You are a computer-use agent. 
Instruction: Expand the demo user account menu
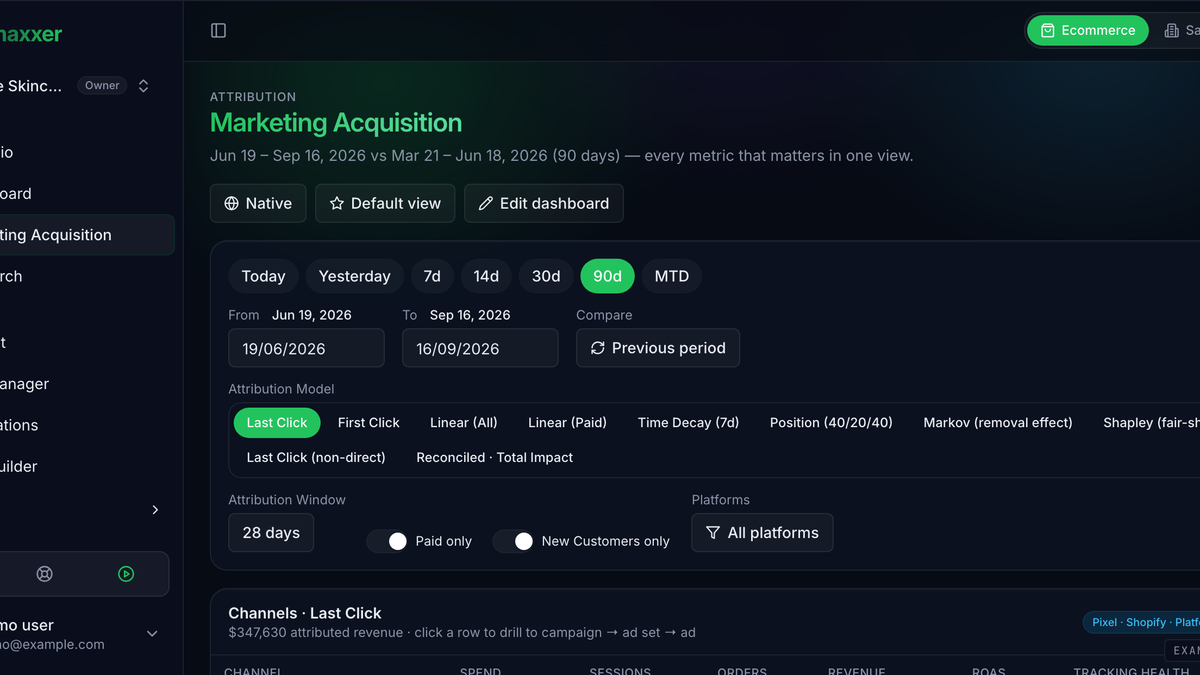152,633
